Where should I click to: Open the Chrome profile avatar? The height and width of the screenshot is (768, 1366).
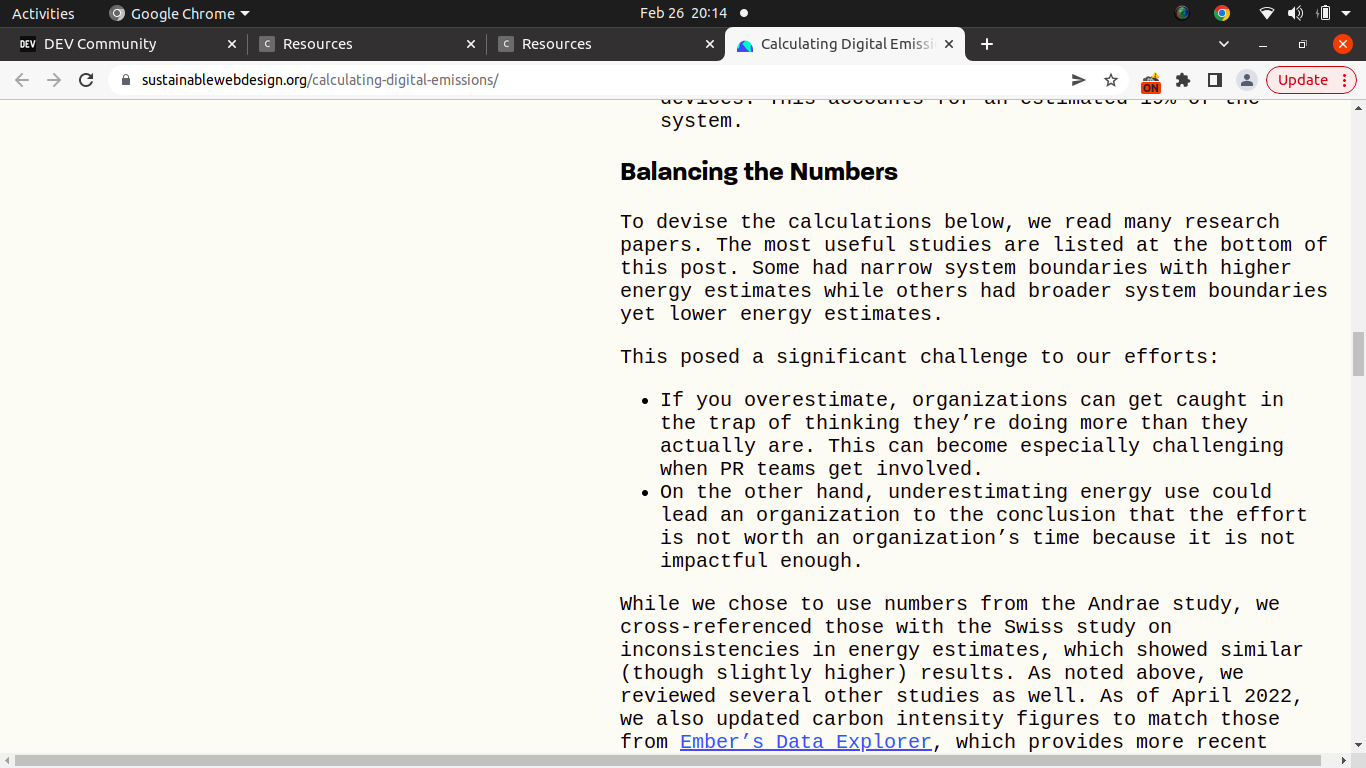(1246, 80)
